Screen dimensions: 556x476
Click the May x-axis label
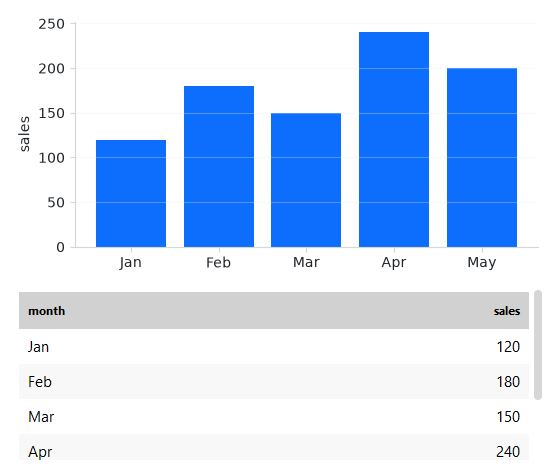(x=482, y=263)
